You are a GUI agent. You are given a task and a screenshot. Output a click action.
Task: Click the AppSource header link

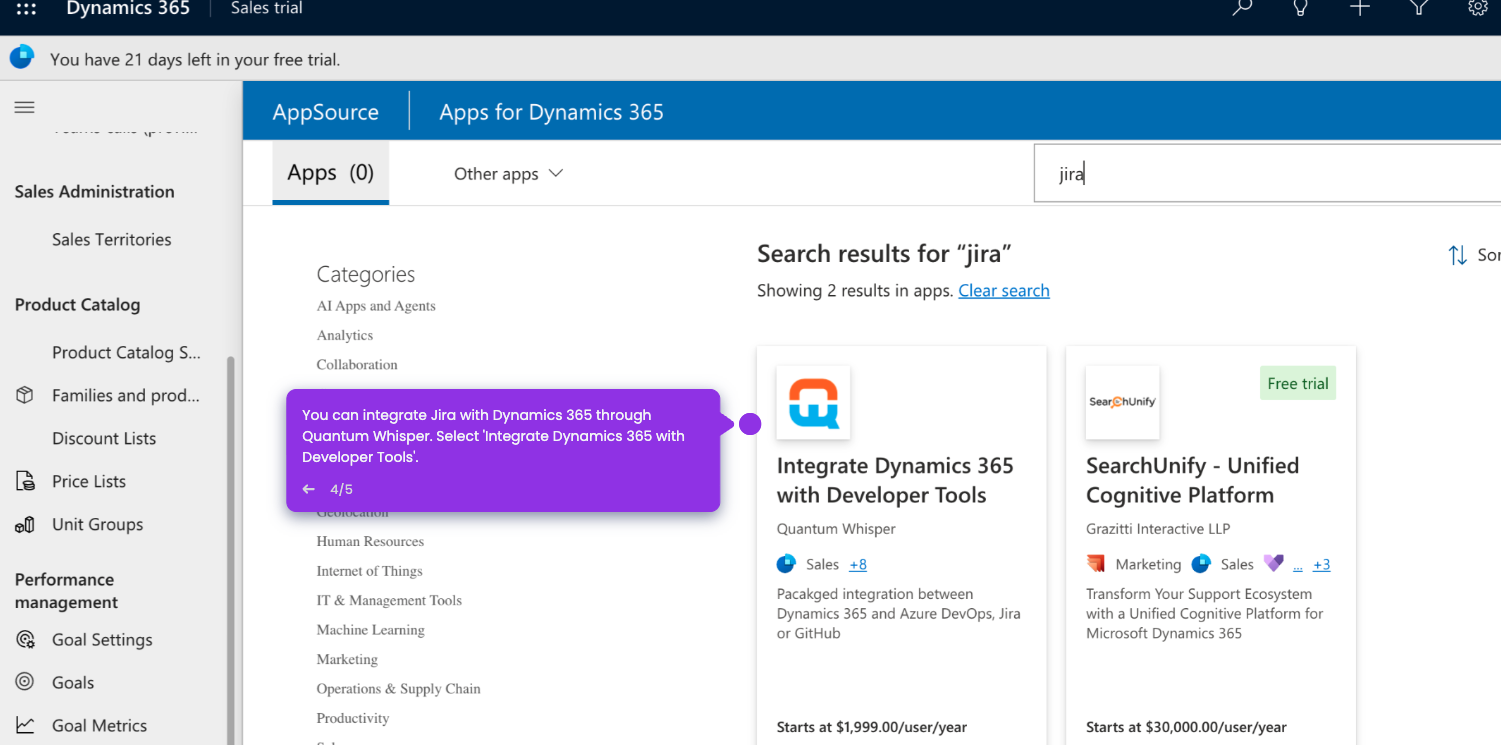[326, 112]
